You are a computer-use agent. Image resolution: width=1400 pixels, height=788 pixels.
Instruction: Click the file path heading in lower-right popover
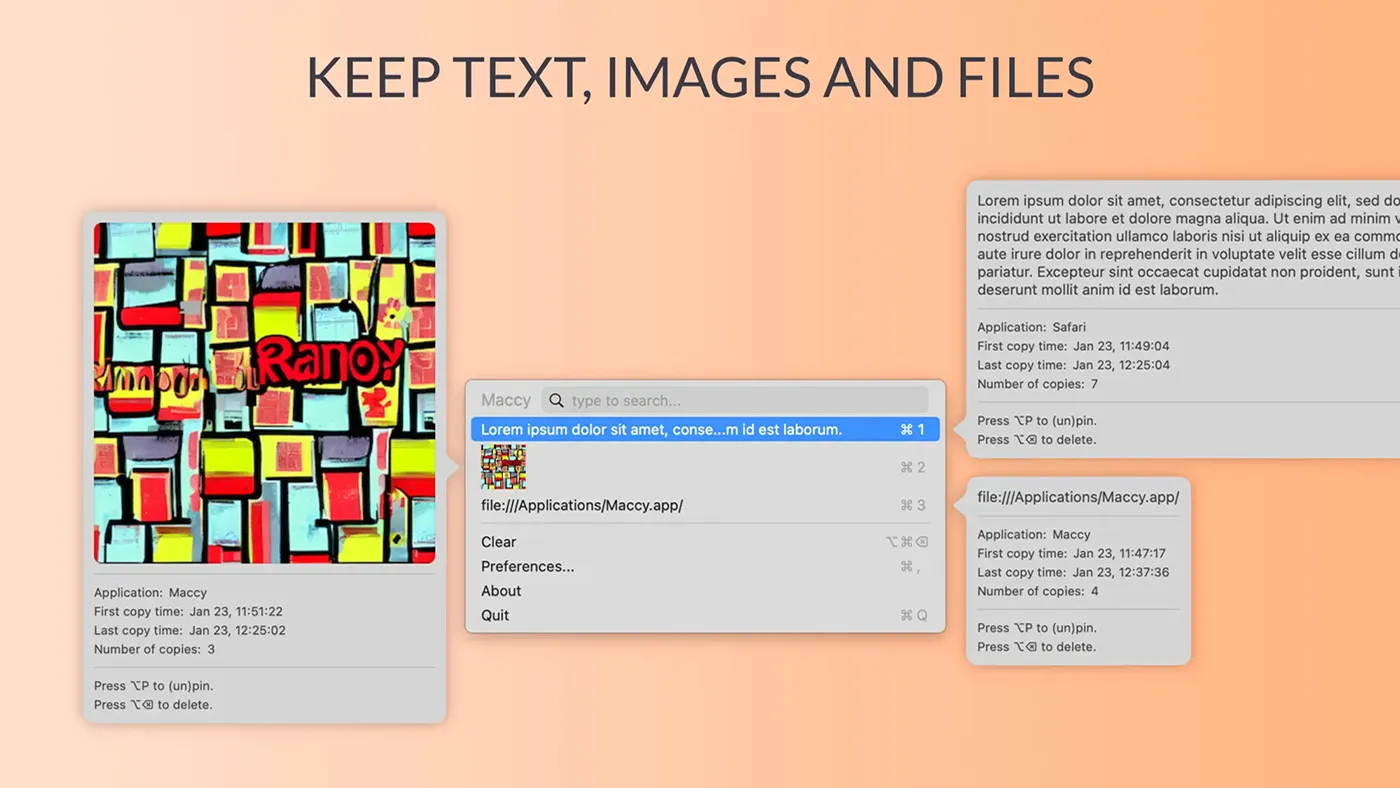[1078, 497]
